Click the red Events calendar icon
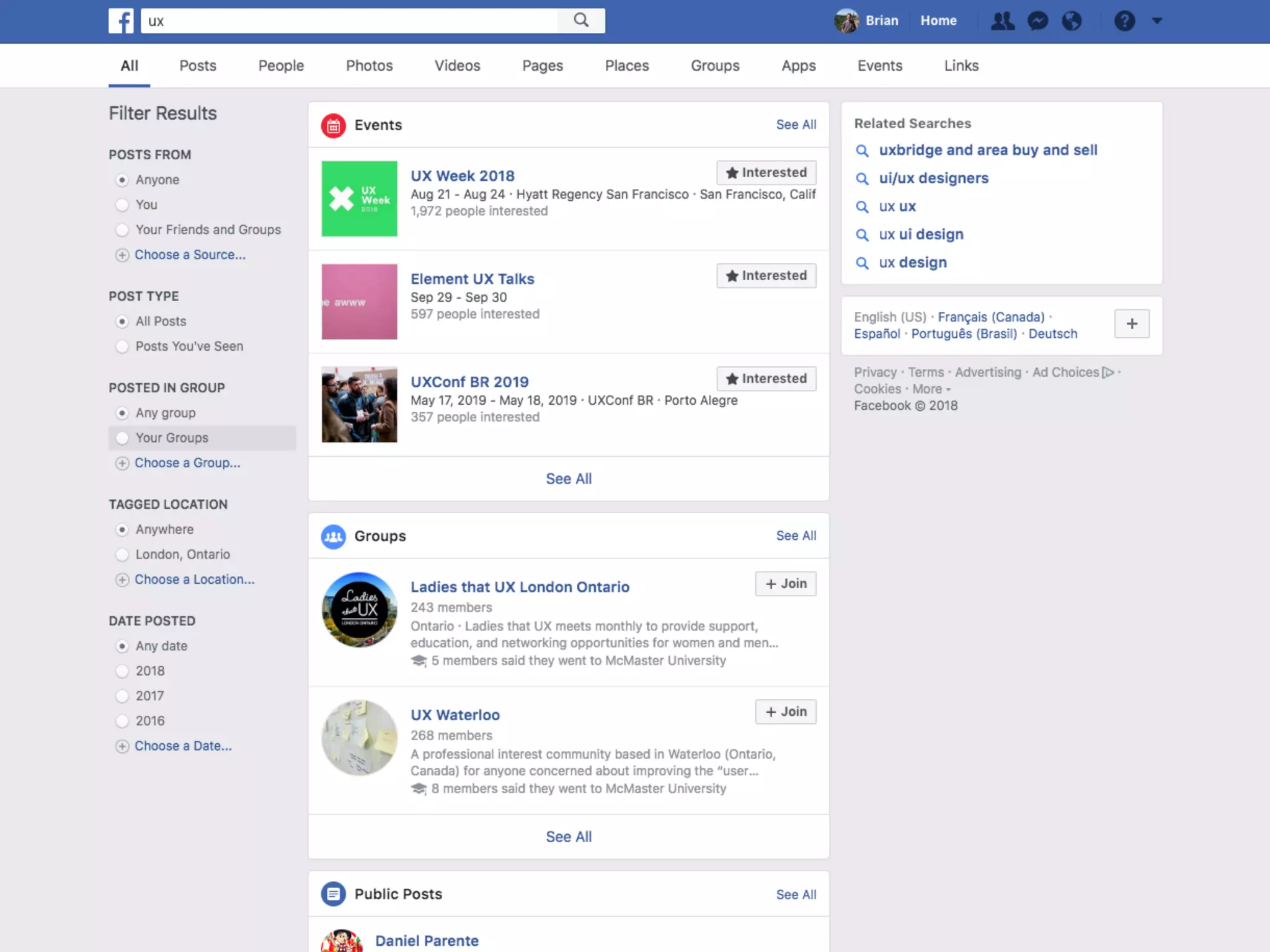Screen dimensions: 1270x952 tap(334, 125)
